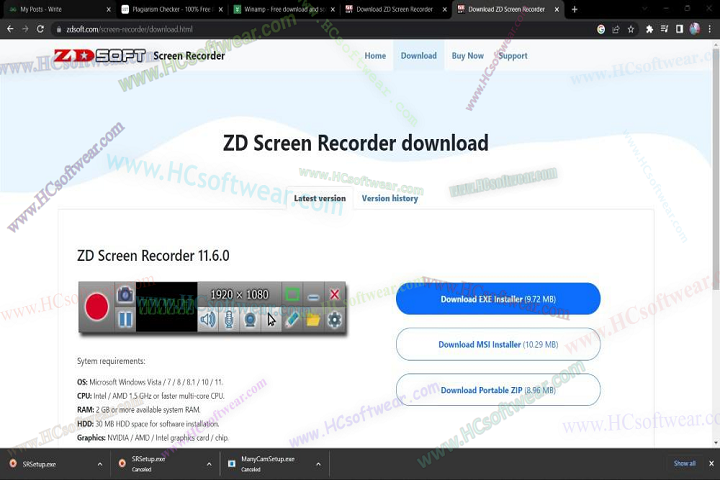Viewport: 720px width, 480px height.
Task: Open the profile avatar menu
Action: tap(695, 29)
